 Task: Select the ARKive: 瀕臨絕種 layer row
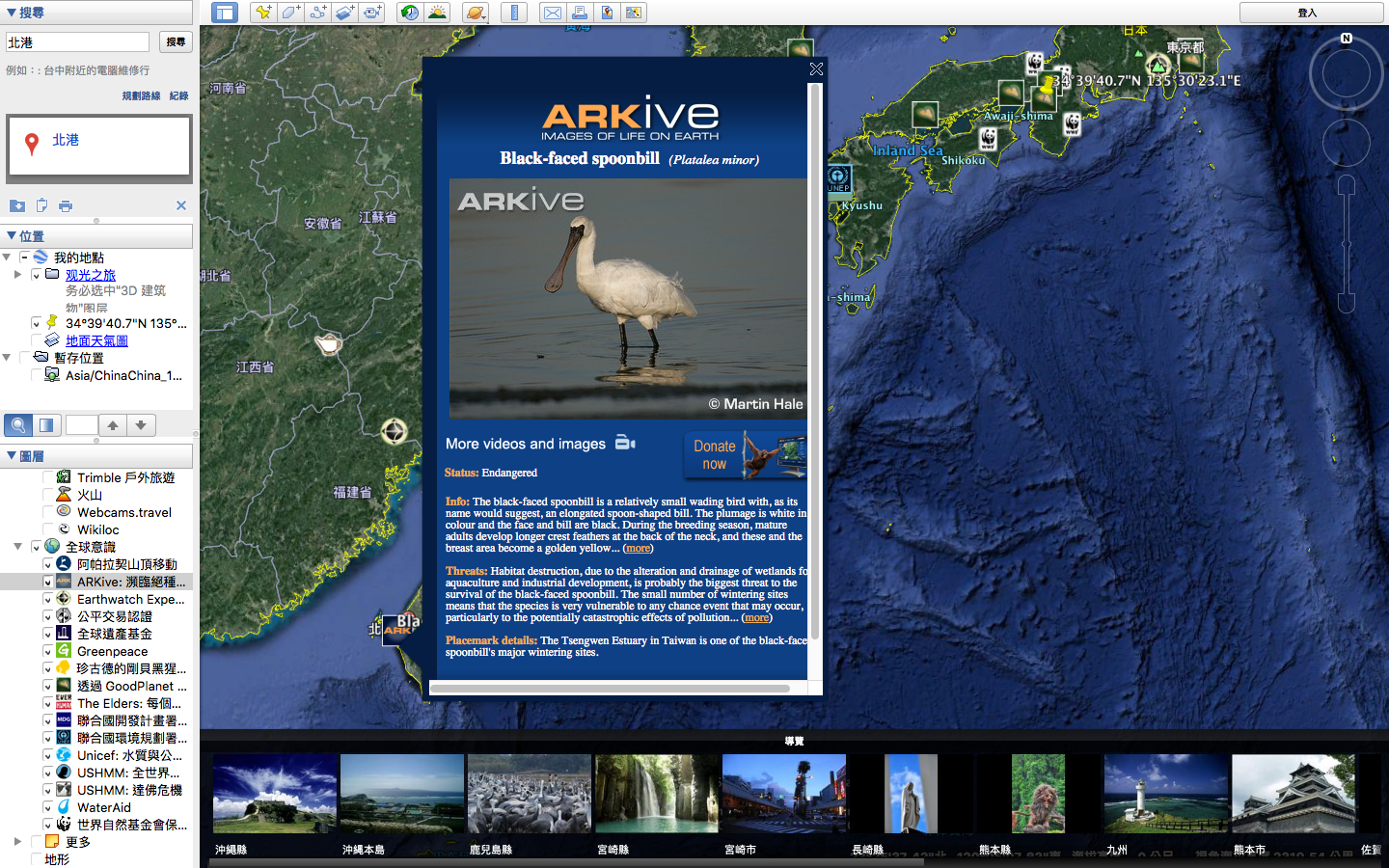tap(96, 582)
